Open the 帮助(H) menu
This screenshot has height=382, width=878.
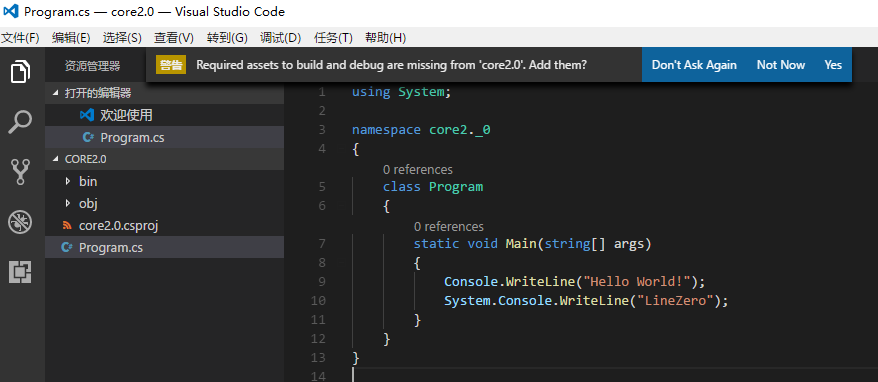point(385,38)
